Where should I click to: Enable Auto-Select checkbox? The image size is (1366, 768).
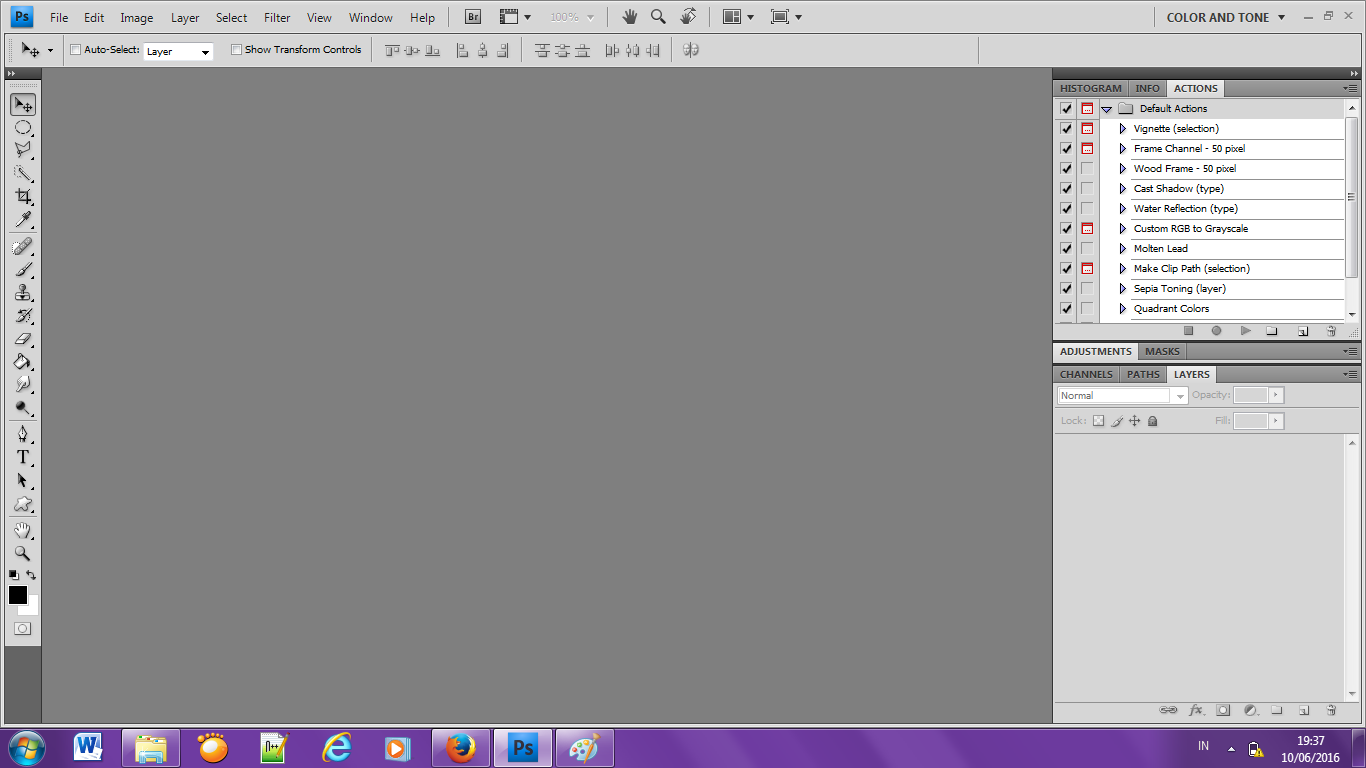75,49
